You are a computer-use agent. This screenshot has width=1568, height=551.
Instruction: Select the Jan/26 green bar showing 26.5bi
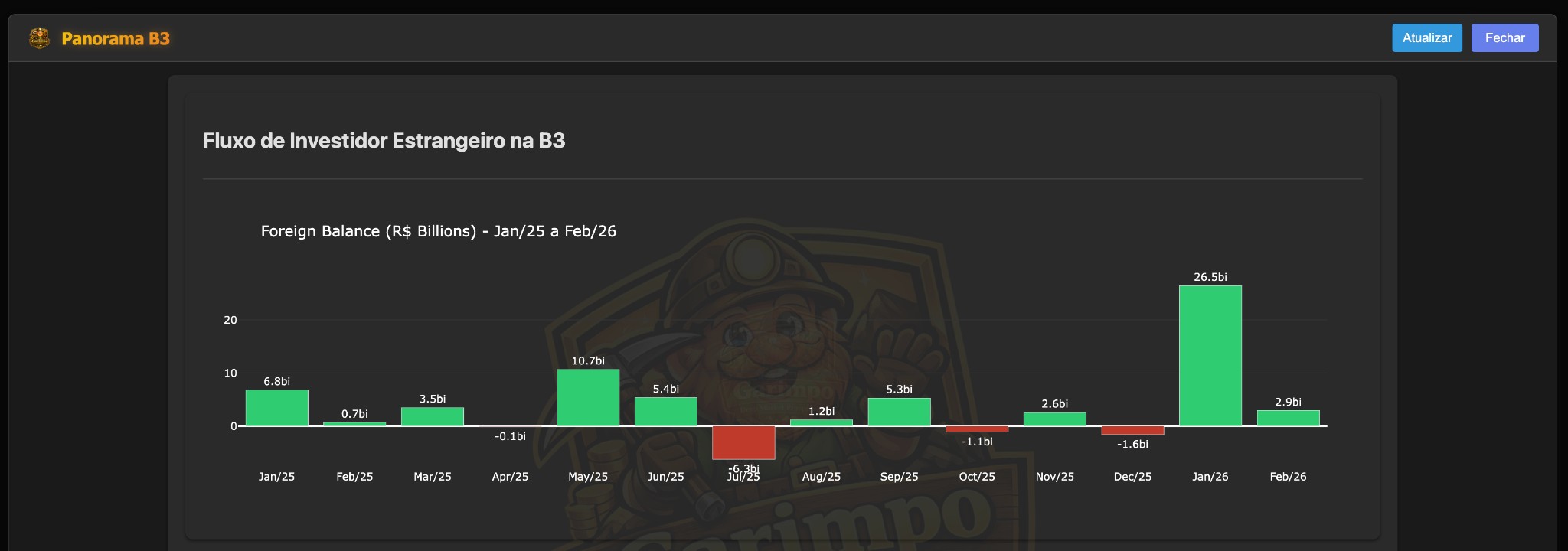1210,356
